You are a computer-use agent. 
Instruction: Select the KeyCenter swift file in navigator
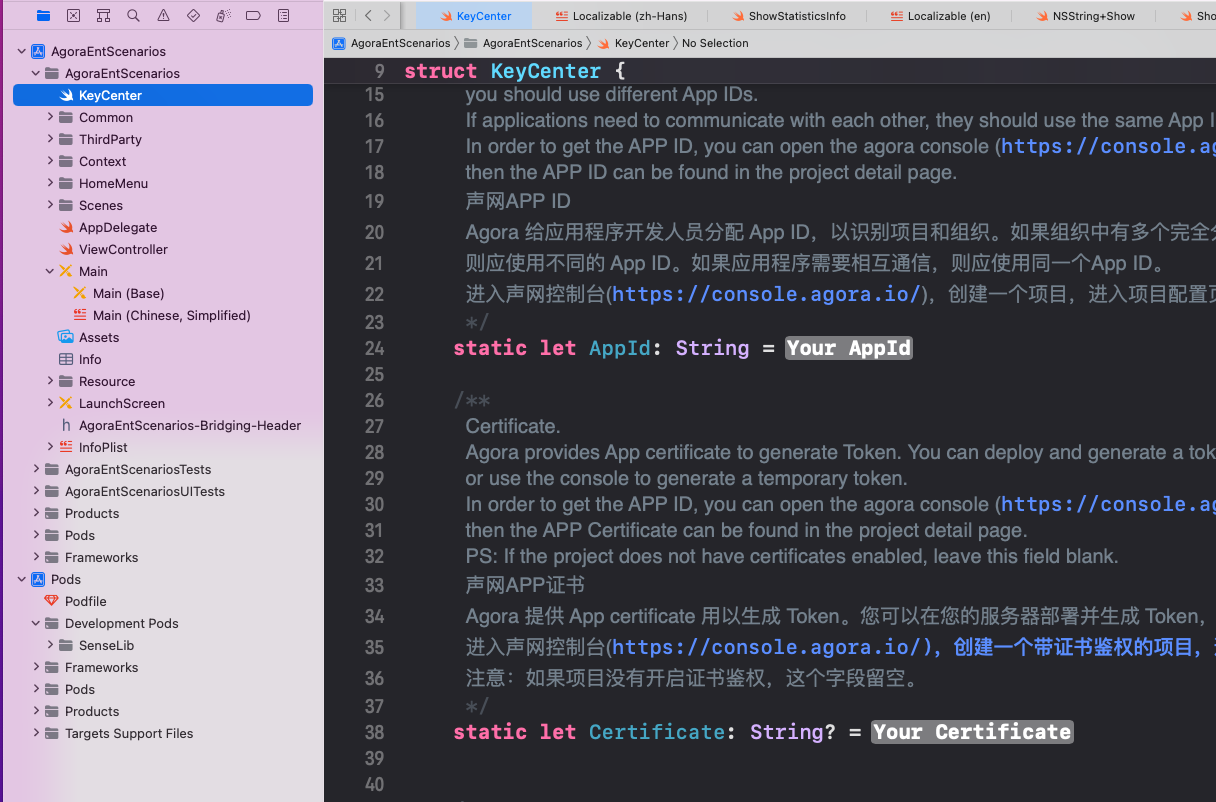163,95
